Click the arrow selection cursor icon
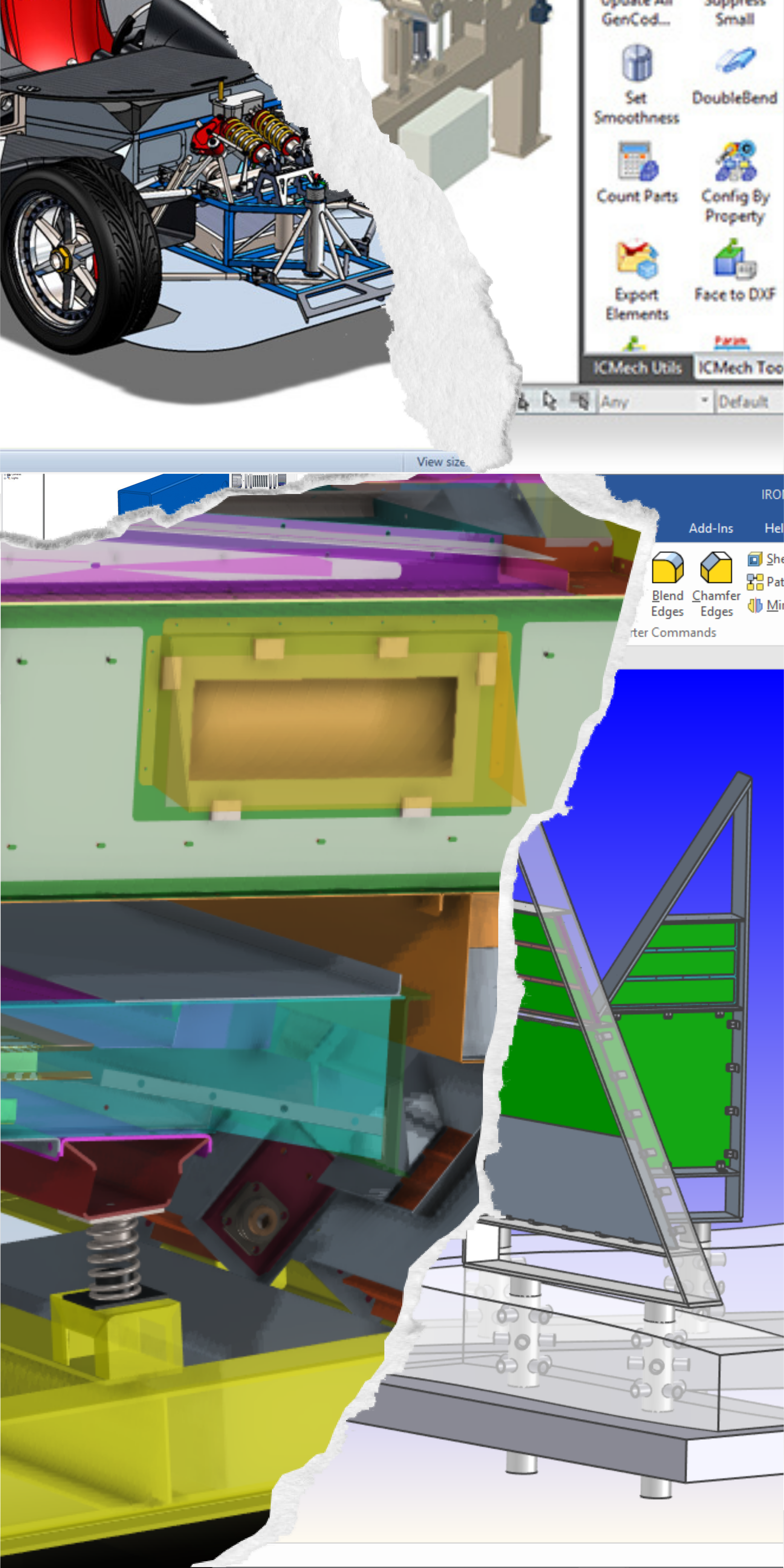784x1568 pixels. [x=550, y=401]
